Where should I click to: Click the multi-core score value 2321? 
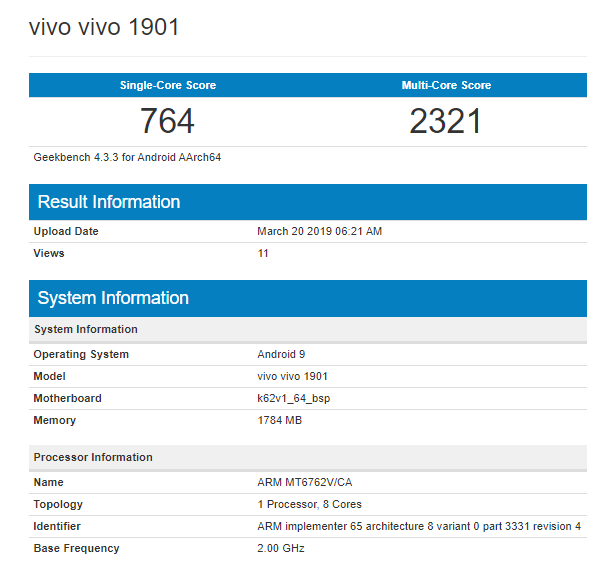click(445, 121)
